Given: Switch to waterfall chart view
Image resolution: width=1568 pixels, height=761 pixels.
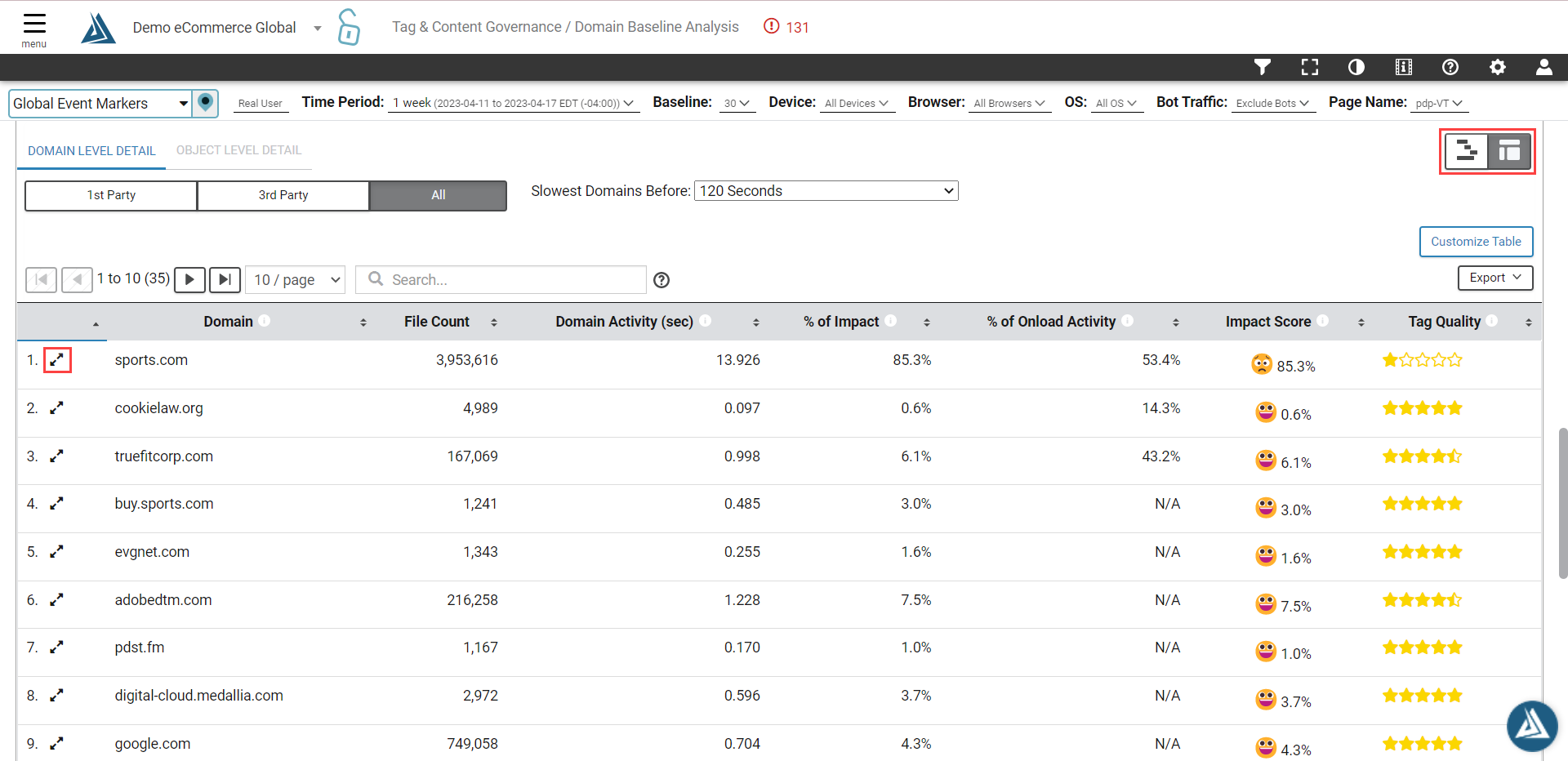Looking at the screenshot, I should [1467, 151].
